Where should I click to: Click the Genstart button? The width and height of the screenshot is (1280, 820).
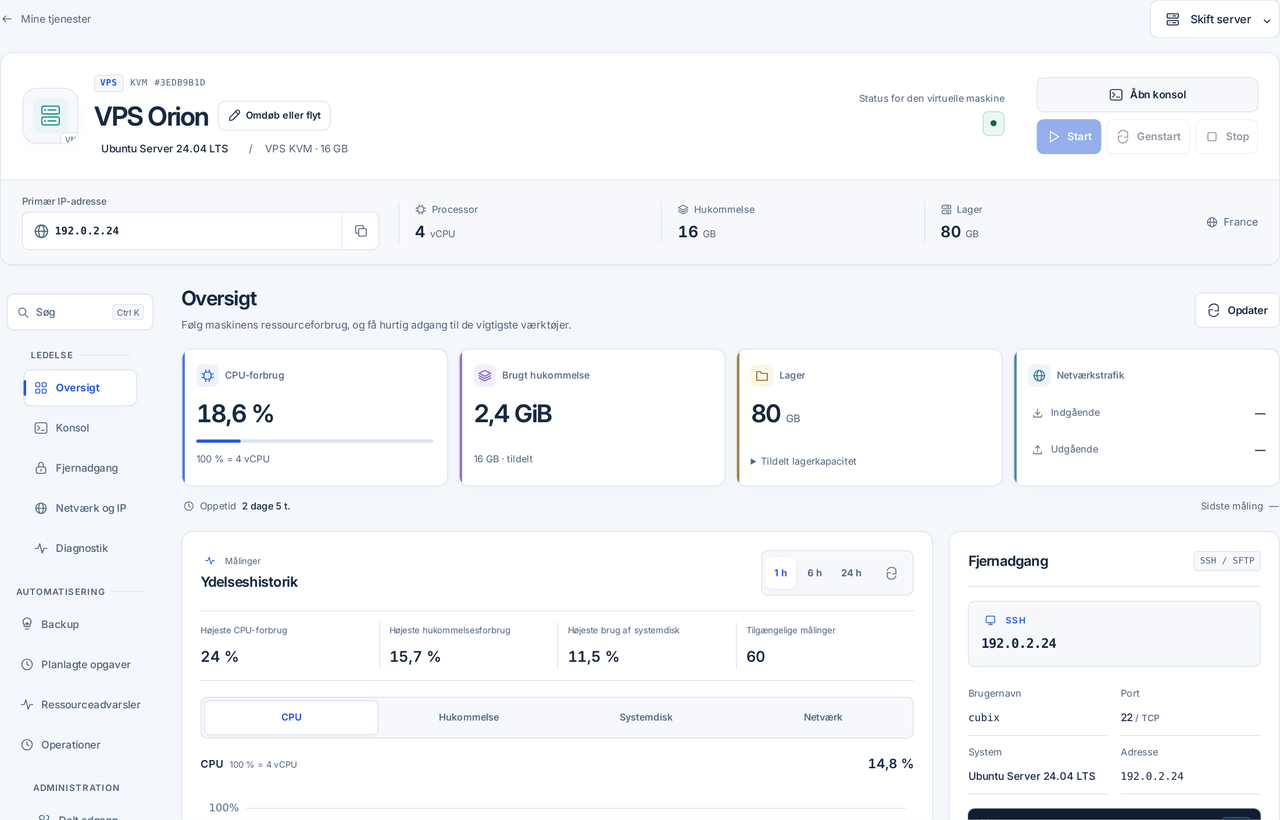pyautogui.click(x=1148, y=137)
